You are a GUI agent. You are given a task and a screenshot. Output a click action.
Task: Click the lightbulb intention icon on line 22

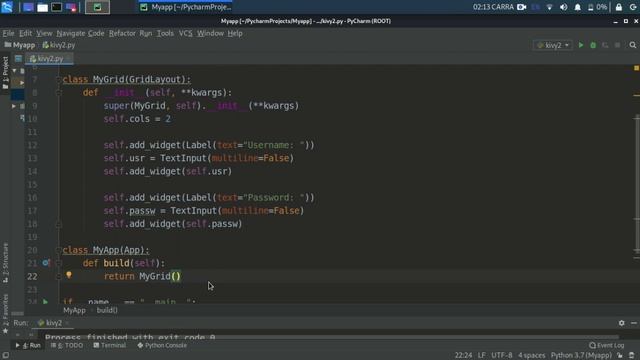[69, 275]
